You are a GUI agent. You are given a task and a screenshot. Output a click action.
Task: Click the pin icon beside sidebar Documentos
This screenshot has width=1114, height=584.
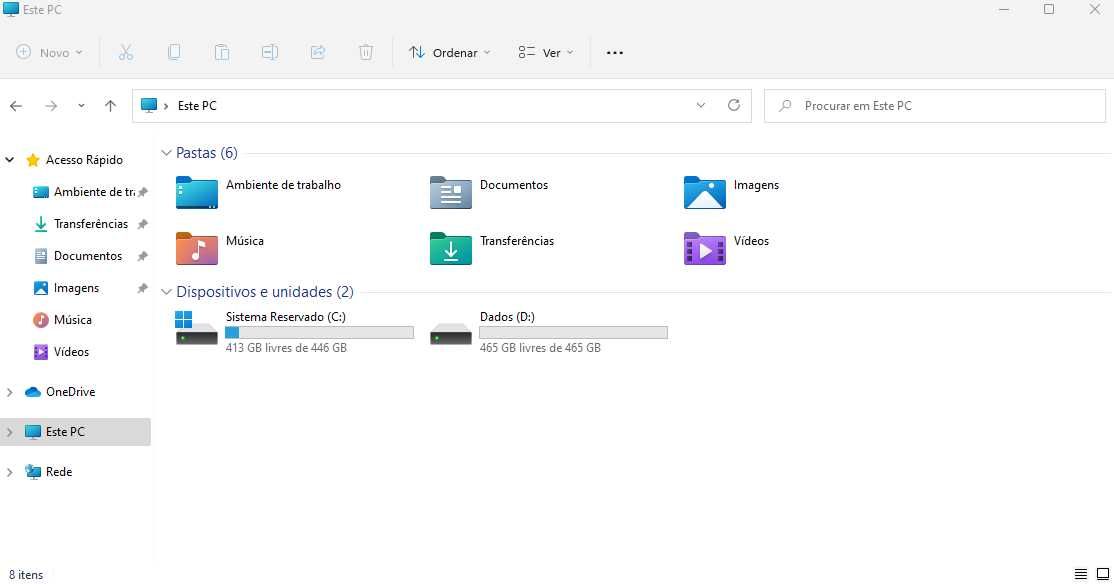coord(142,256)
